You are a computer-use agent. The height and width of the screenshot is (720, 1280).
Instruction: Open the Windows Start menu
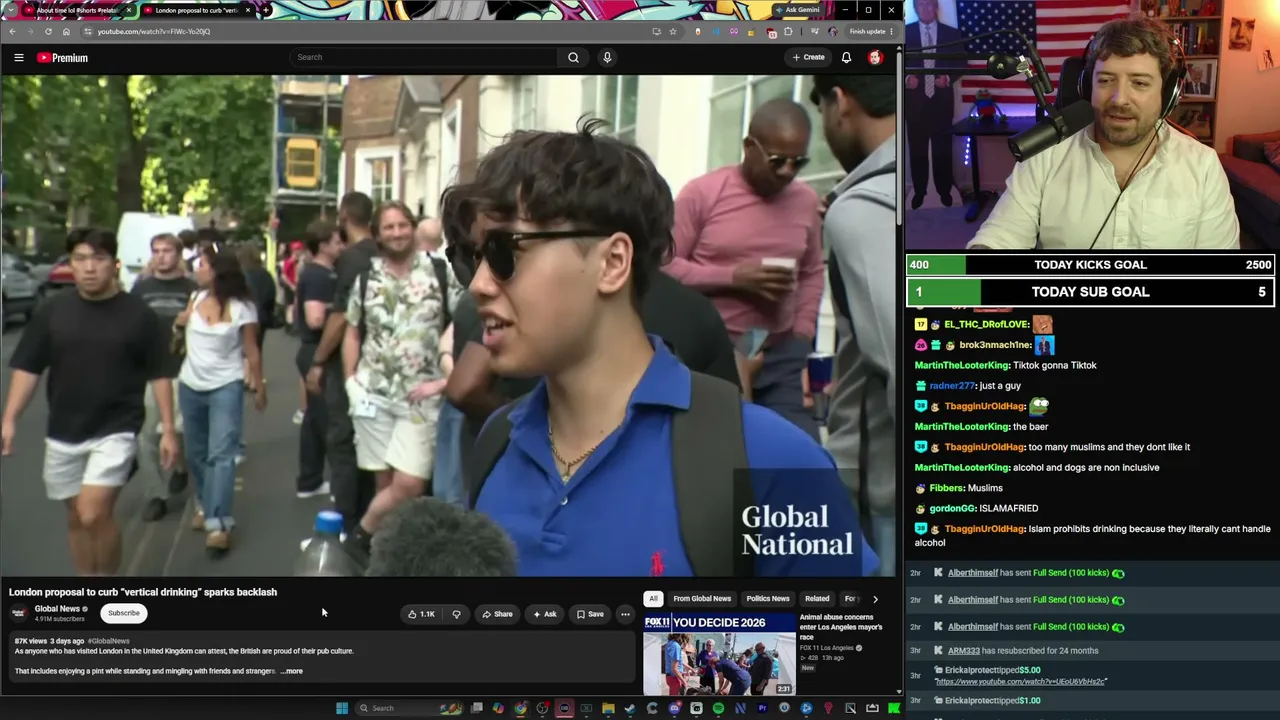[x=342, y=708]
